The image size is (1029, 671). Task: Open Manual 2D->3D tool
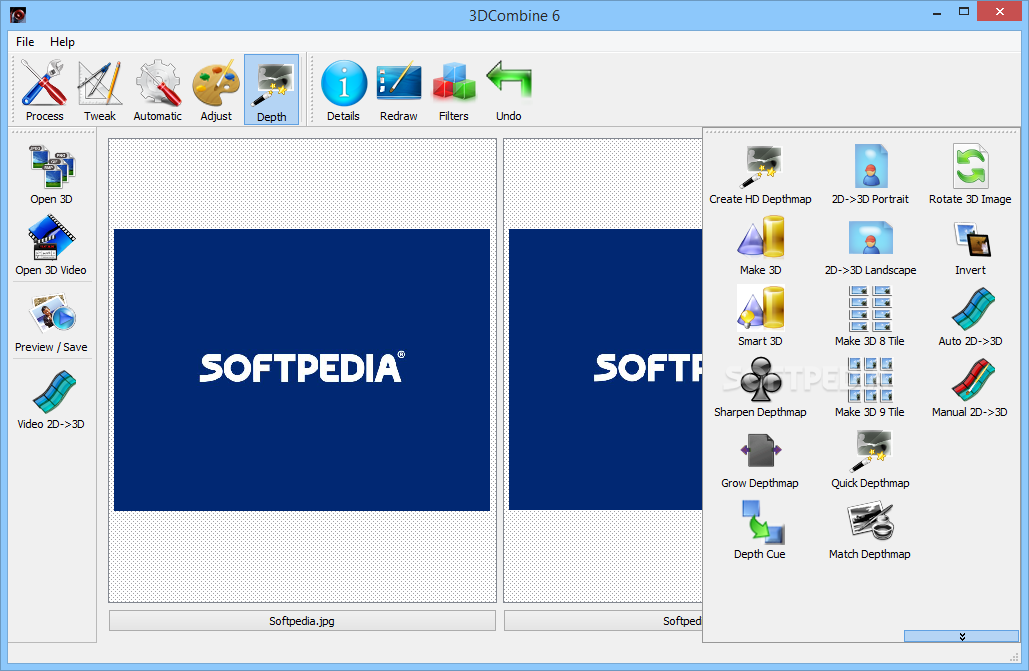pyautogui.click(x=970, y=388)
